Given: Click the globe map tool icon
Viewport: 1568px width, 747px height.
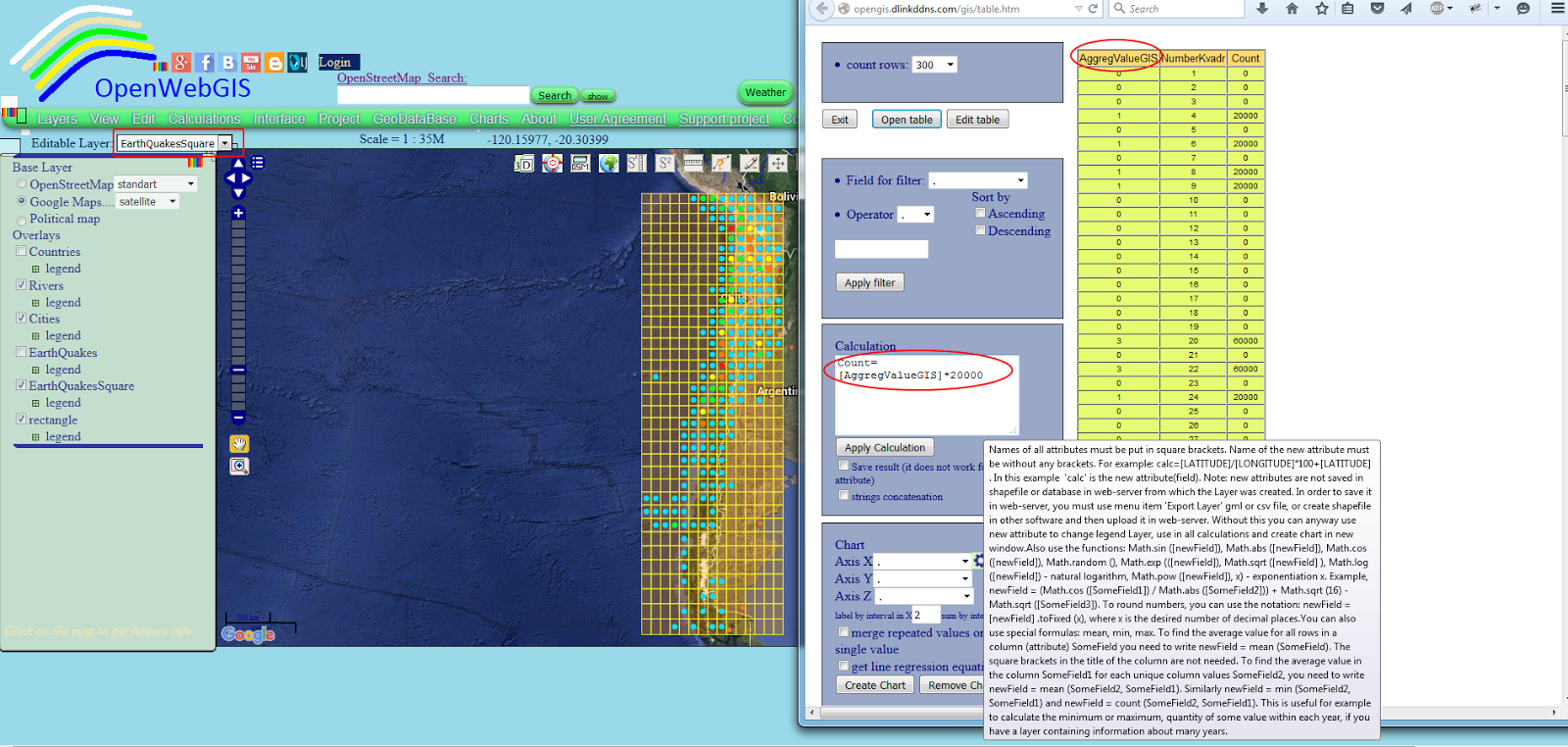Looking at the screenshot, I should (x=609, y=164).
